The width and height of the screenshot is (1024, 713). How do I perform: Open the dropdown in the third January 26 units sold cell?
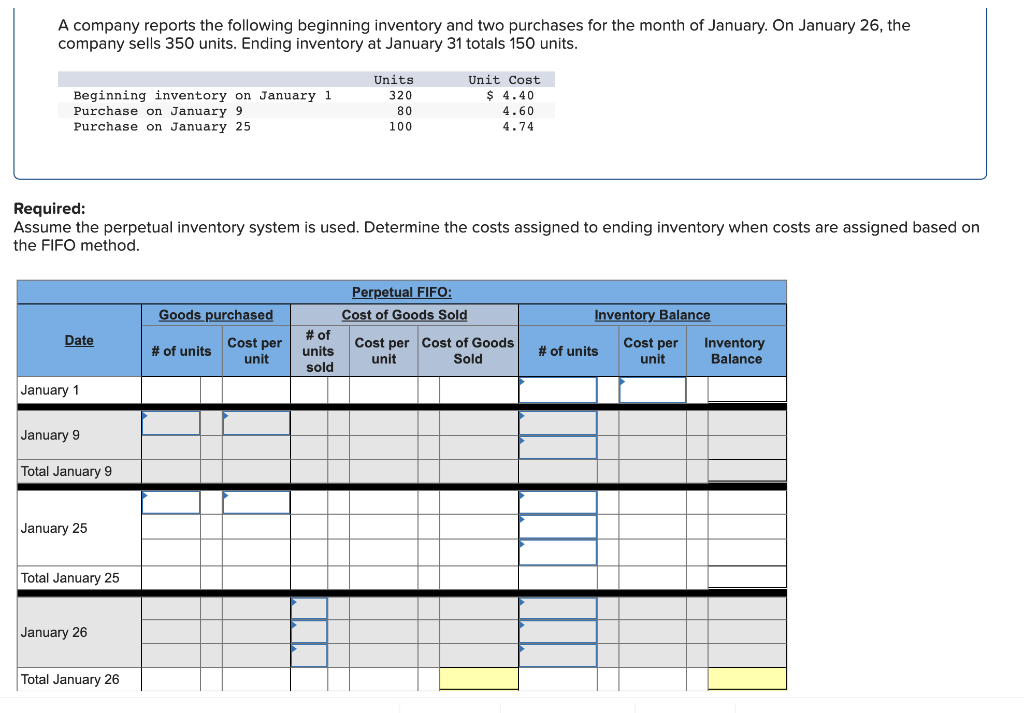tap(308, 655)
